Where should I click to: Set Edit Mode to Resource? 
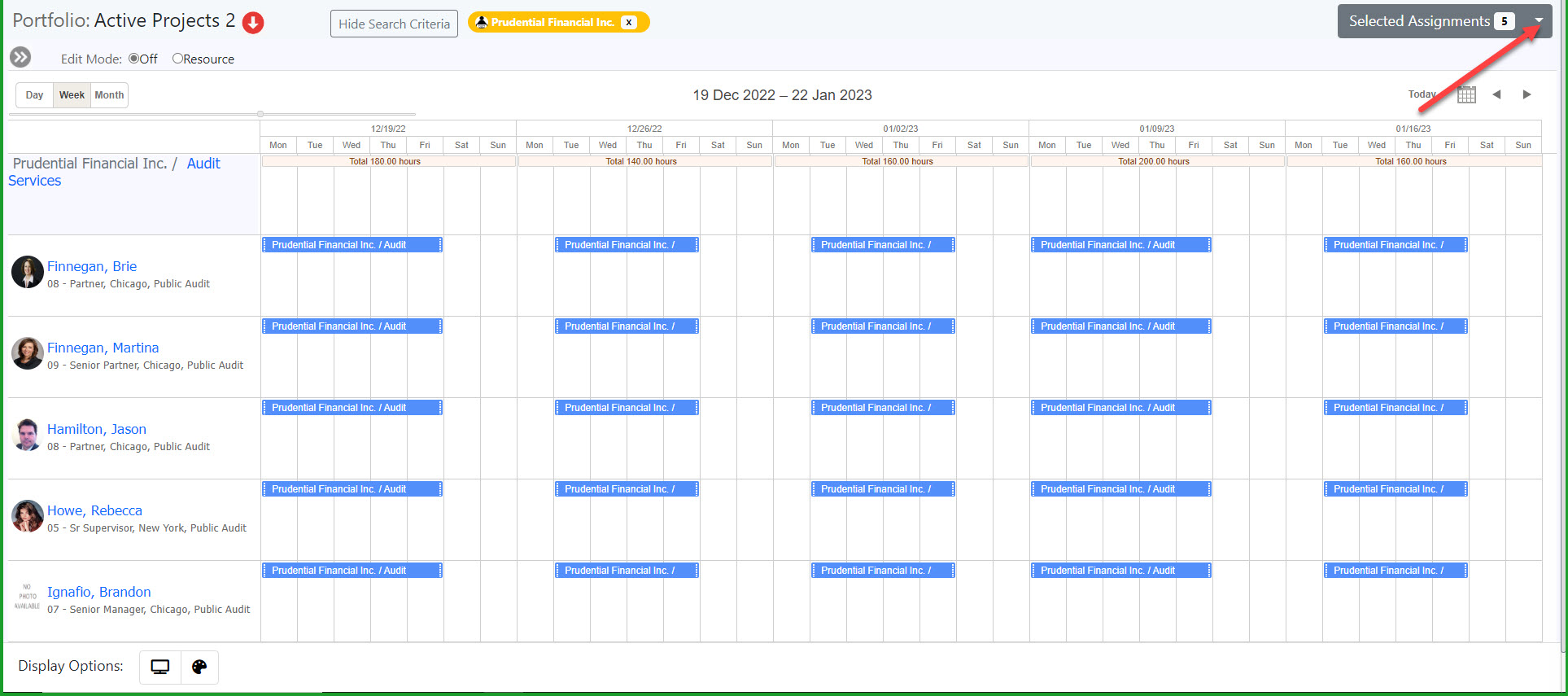[x=177, y=59]
